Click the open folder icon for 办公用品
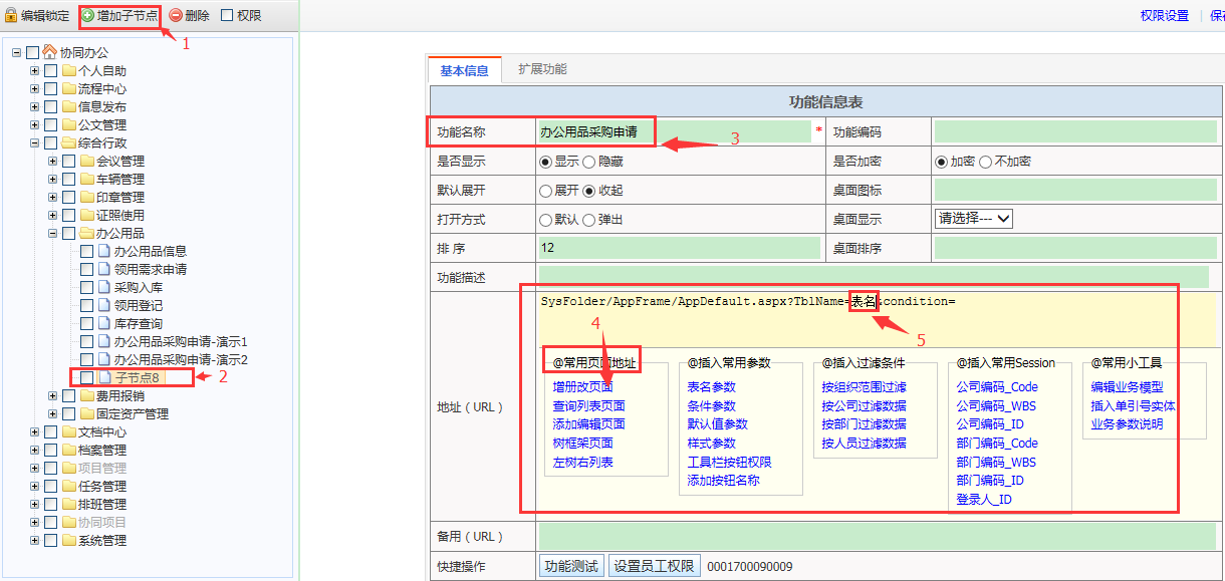Image resolution: width=1225 pixels, height=581 pixels. [86, 233]
